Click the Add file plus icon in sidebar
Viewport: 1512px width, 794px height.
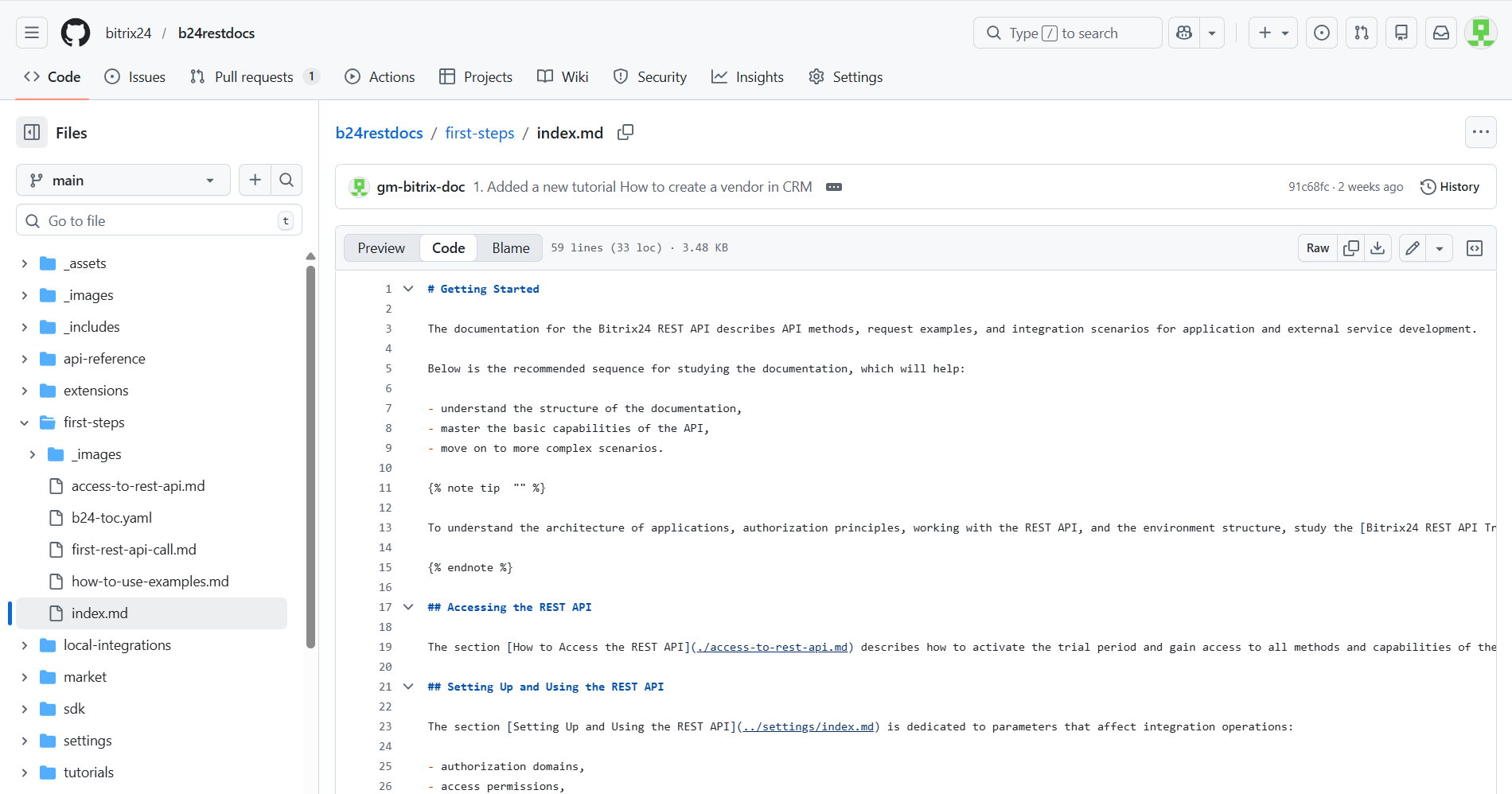point(255,180)
